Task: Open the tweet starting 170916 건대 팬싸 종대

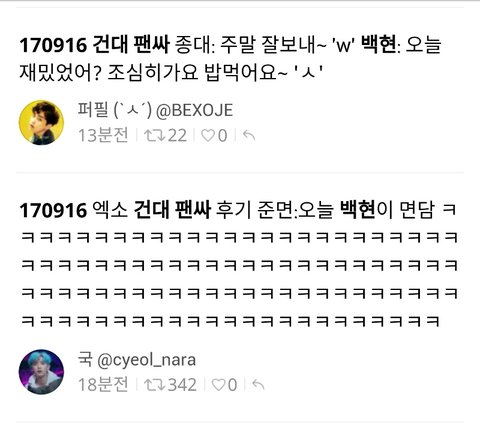Action: click(x=230, y=59)
